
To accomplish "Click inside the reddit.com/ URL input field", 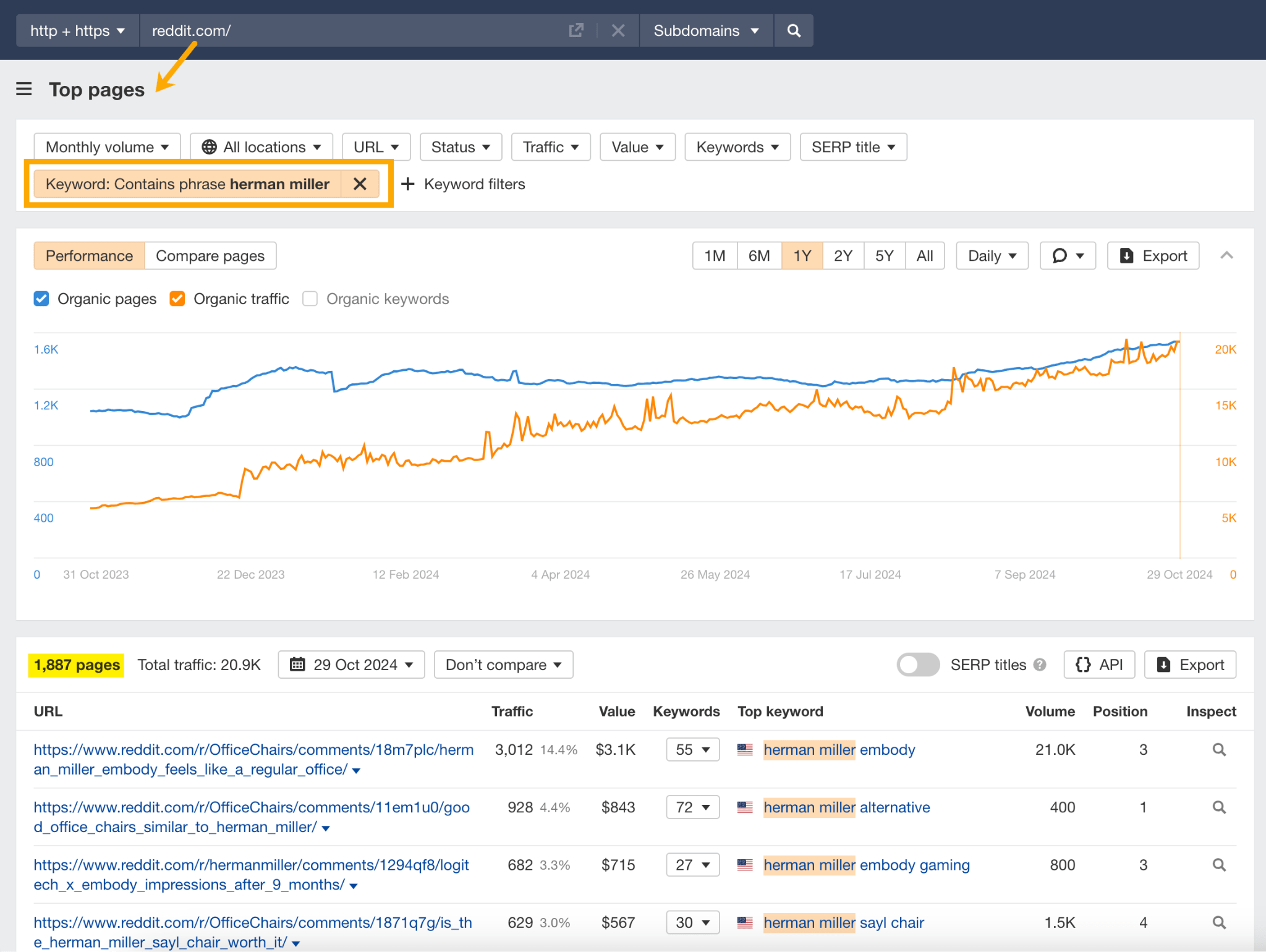I will point(309,30).
